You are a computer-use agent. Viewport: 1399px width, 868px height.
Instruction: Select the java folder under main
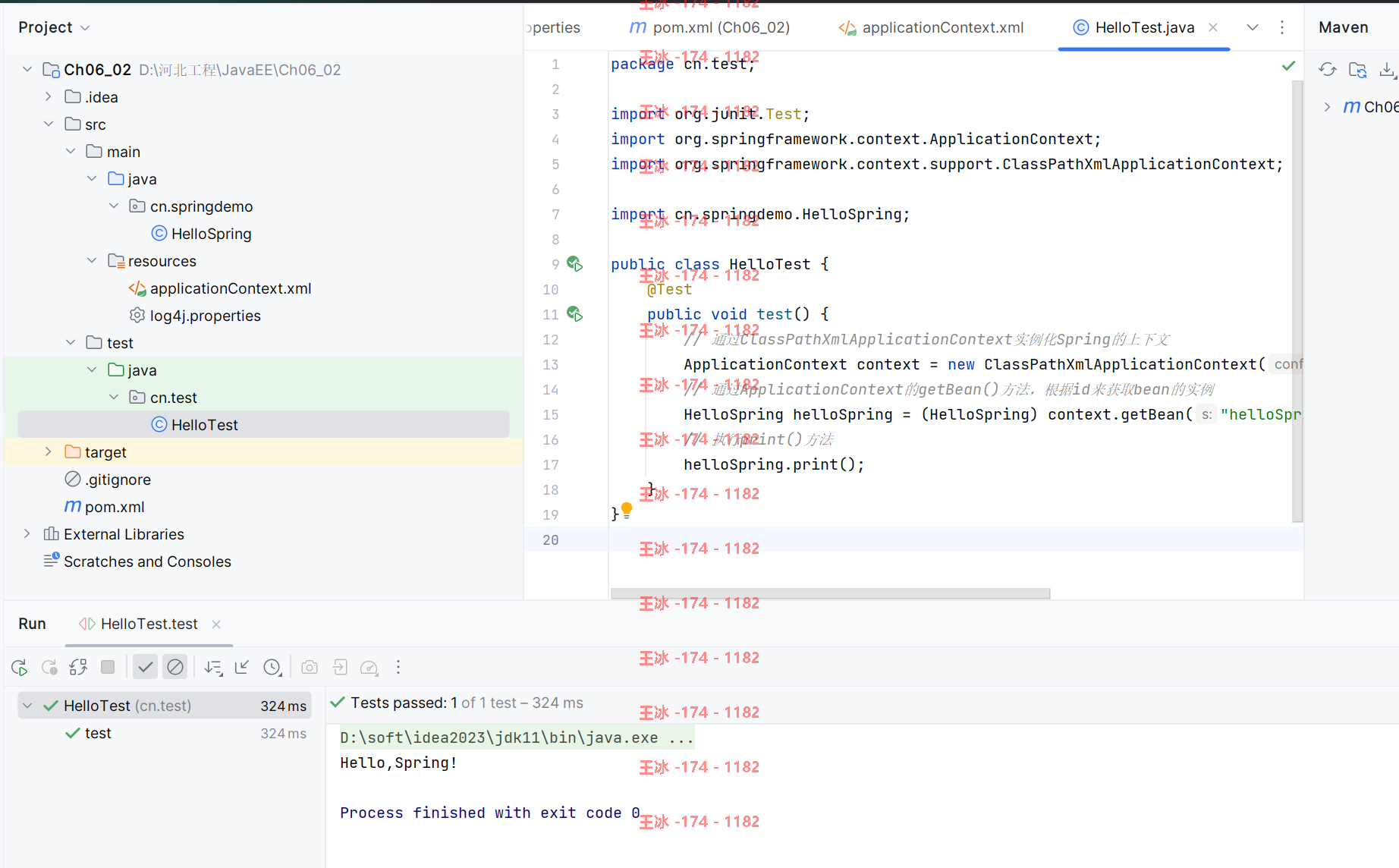(x=132, y=179)
